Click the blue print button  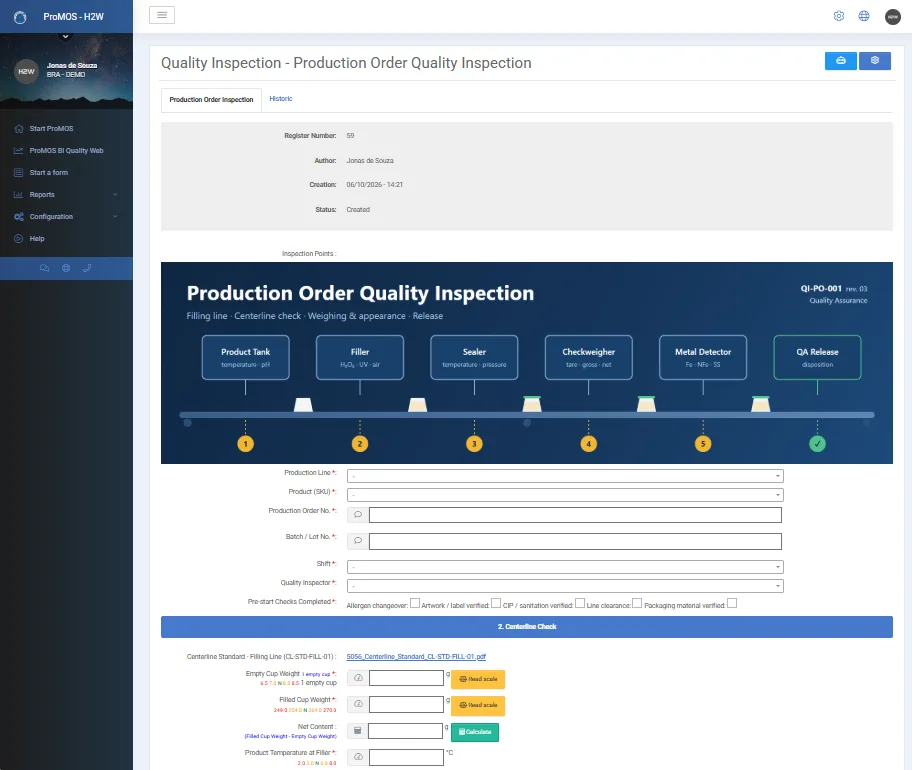(840, 60)
